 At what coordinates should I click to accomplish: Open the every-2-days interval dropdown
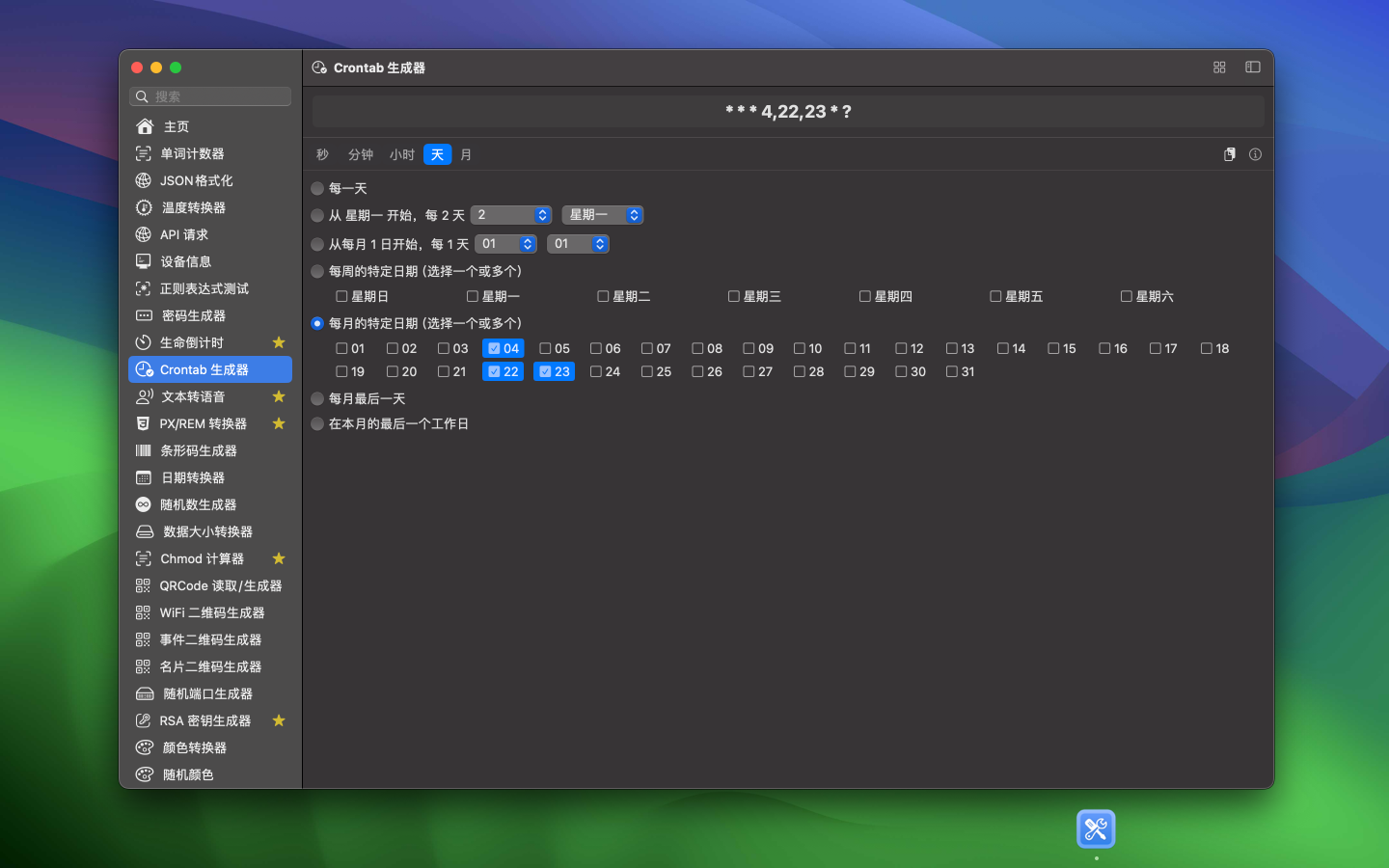pyautogui.click(x=511, y=215)
